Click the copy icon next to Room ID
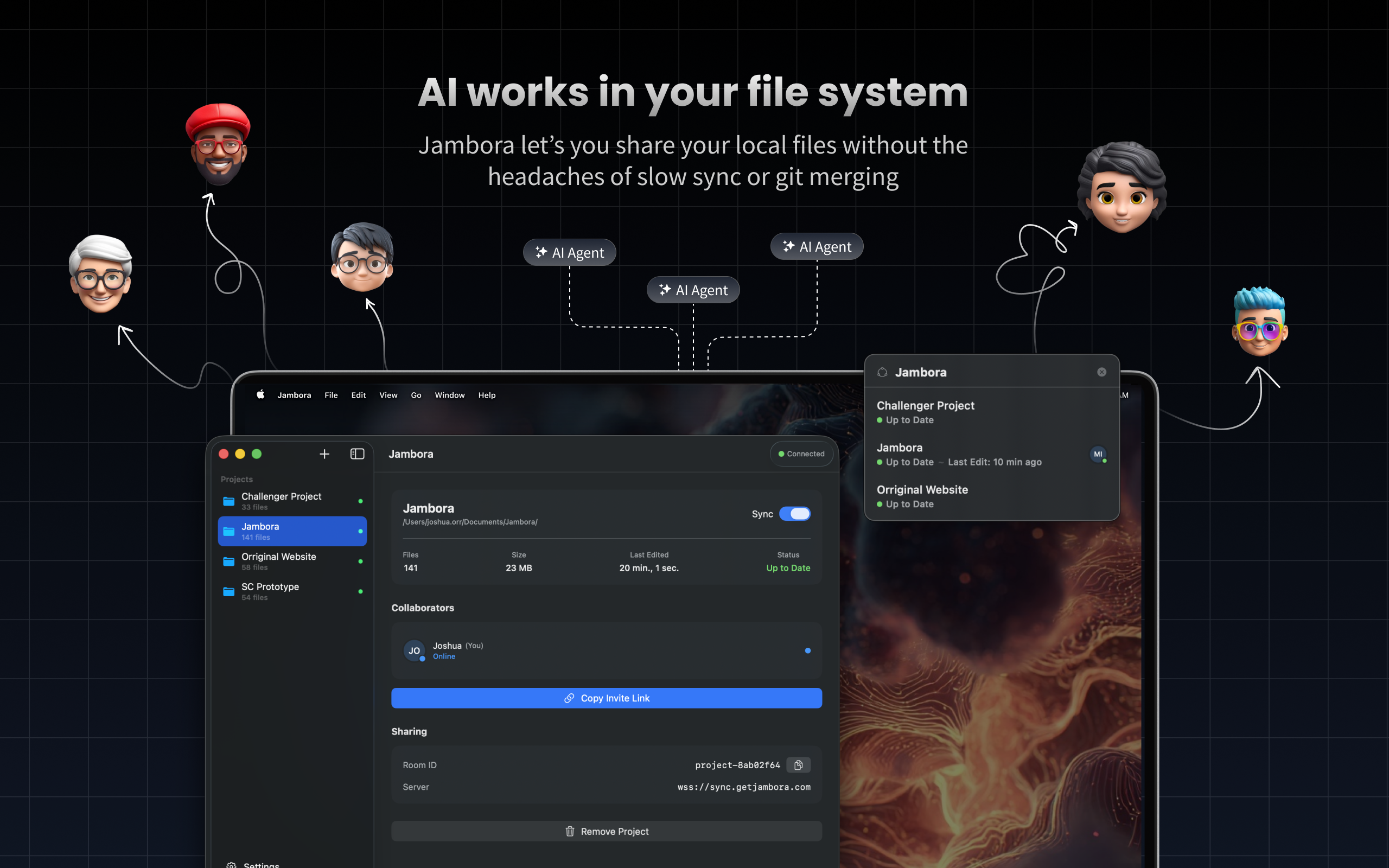The height and width of the screenshot is (868, 1389). click(797, 765)
